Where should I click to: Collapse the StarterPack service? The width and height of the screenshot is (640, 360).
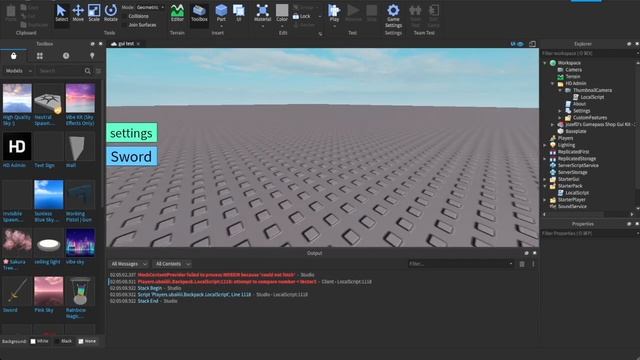[545, 186]
